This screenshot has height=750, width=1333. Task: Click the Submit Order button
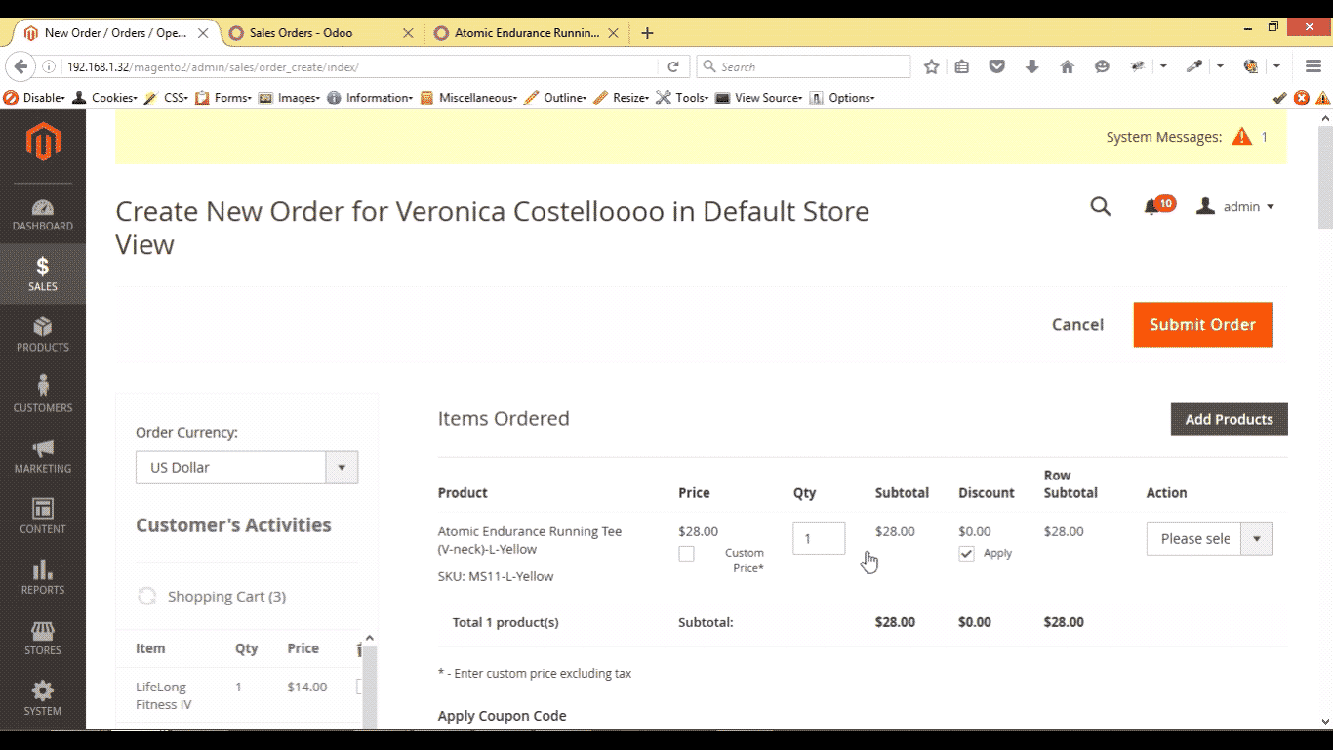click(1203, 325)
